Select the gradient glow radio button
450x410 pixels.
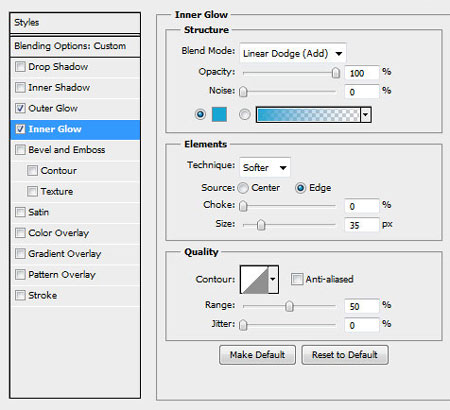pyautogui.click(x=244, y=115)
